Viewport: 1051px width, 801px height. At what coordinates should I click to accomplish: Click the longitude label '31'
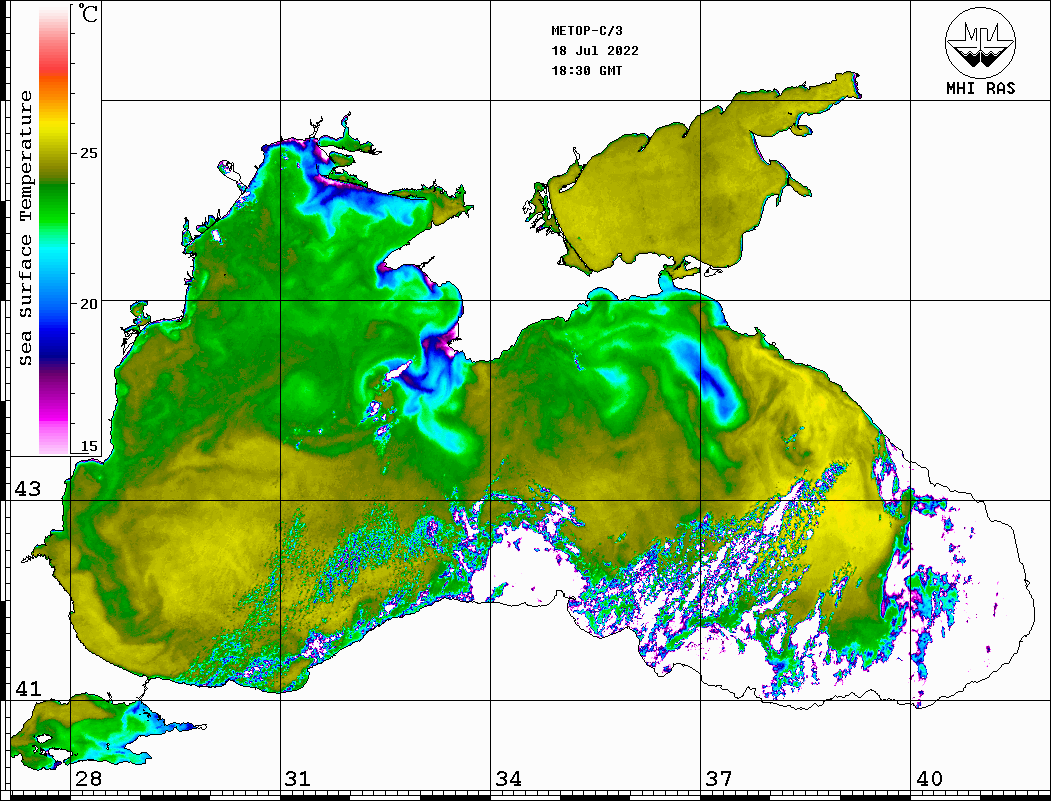[298, 779]
